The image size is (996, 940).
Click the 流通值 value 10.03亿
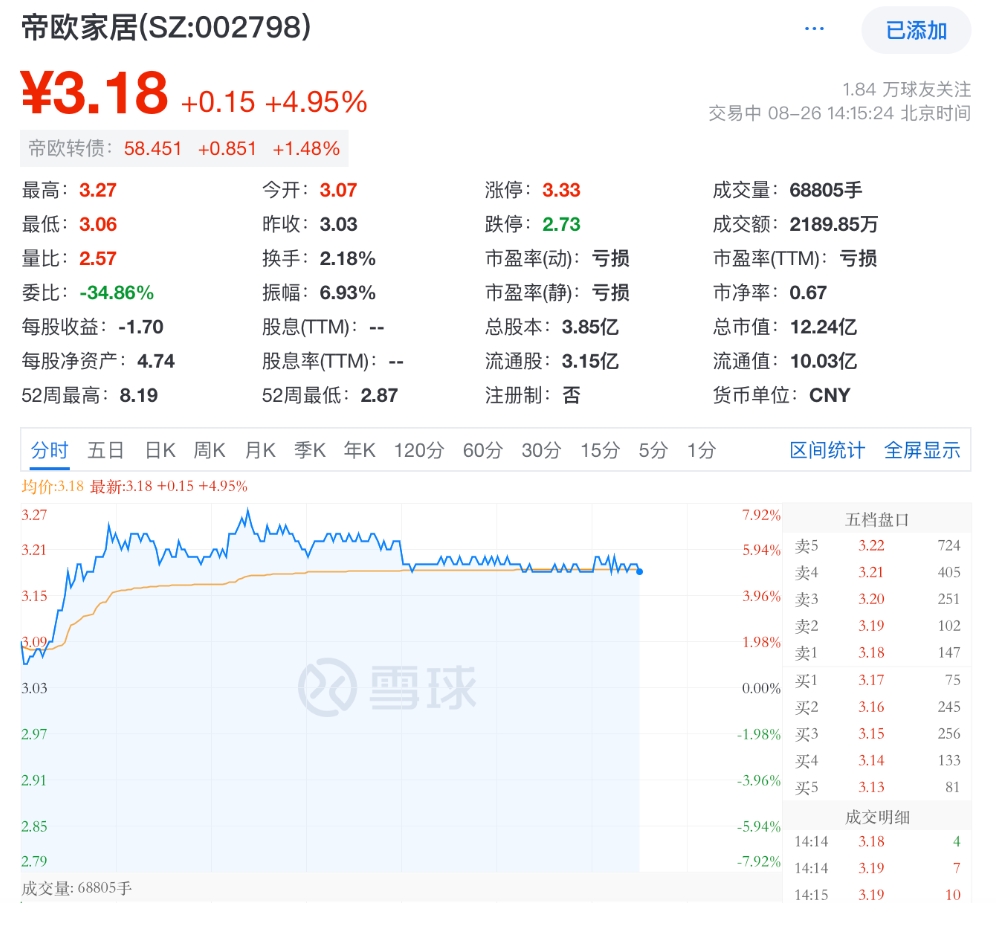[823, 361]
